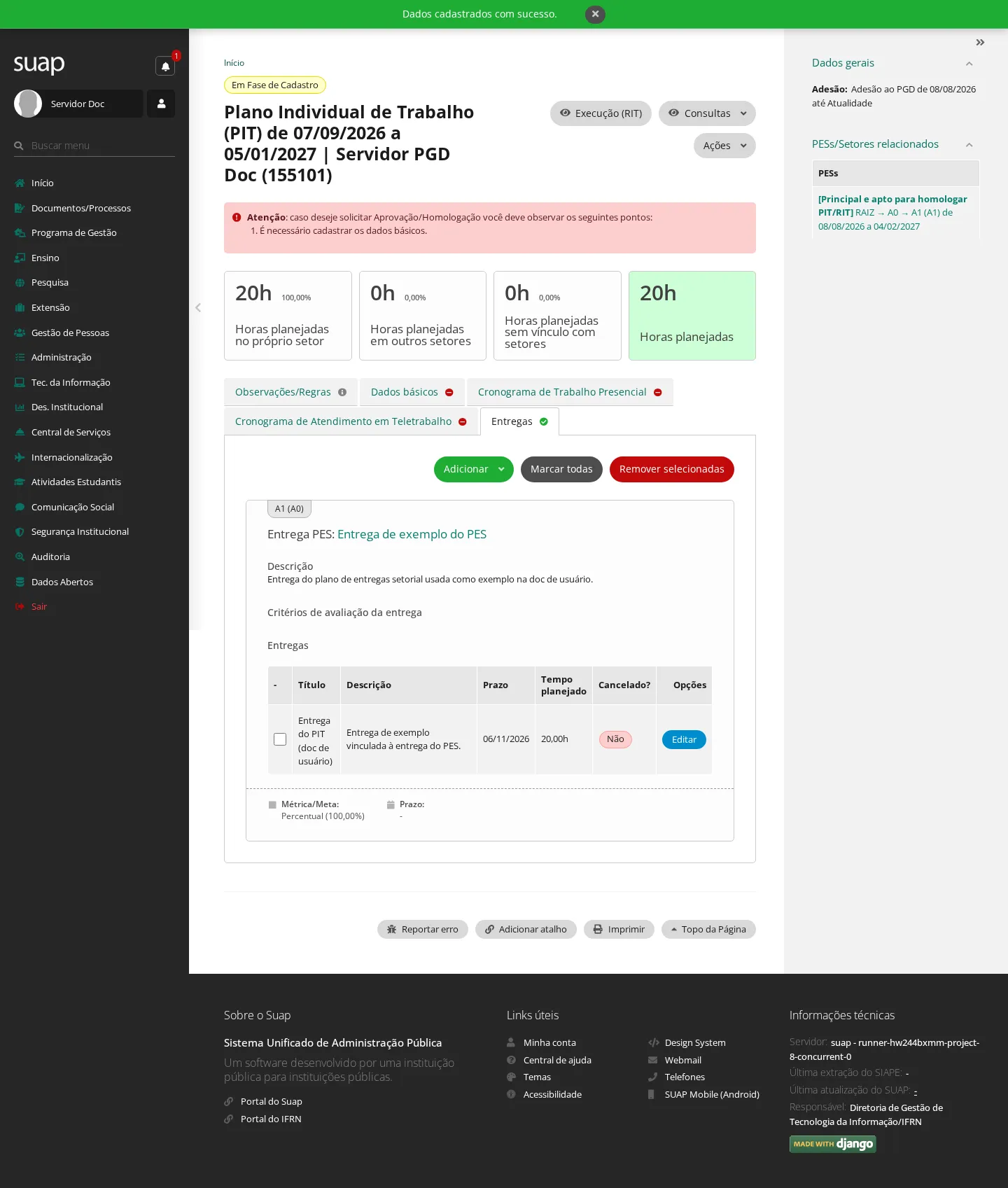The width and height of the screenshot is (1008, 1188).
Task: Click the Programa de Gestão sidebar icon
Action: click(x=20, y=233)
